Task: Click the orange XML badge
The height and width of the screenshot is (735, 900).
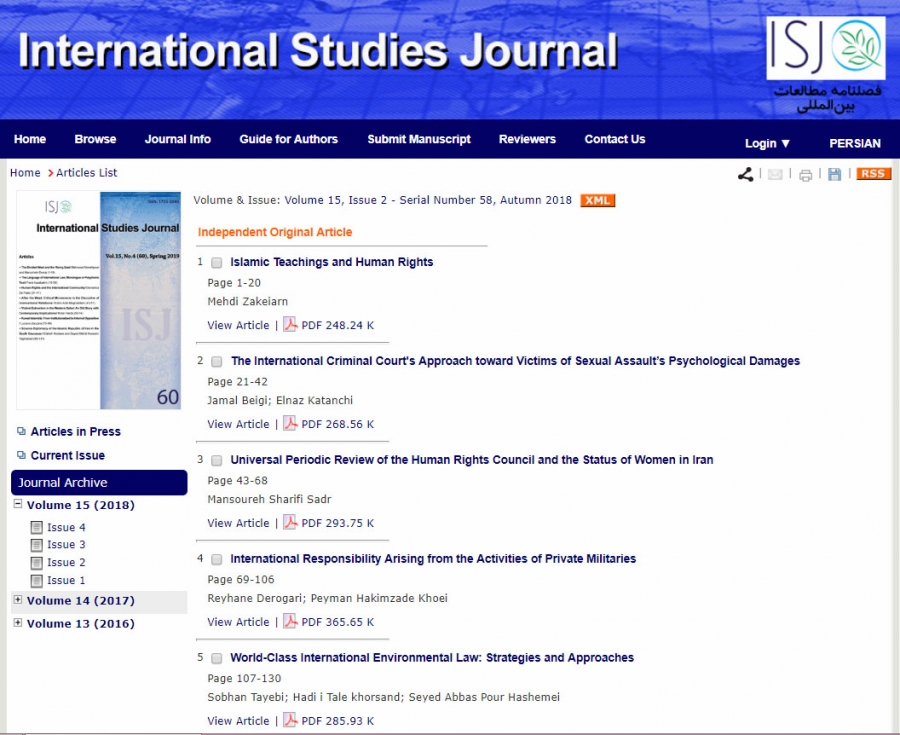Action: [x=598, y=200]
